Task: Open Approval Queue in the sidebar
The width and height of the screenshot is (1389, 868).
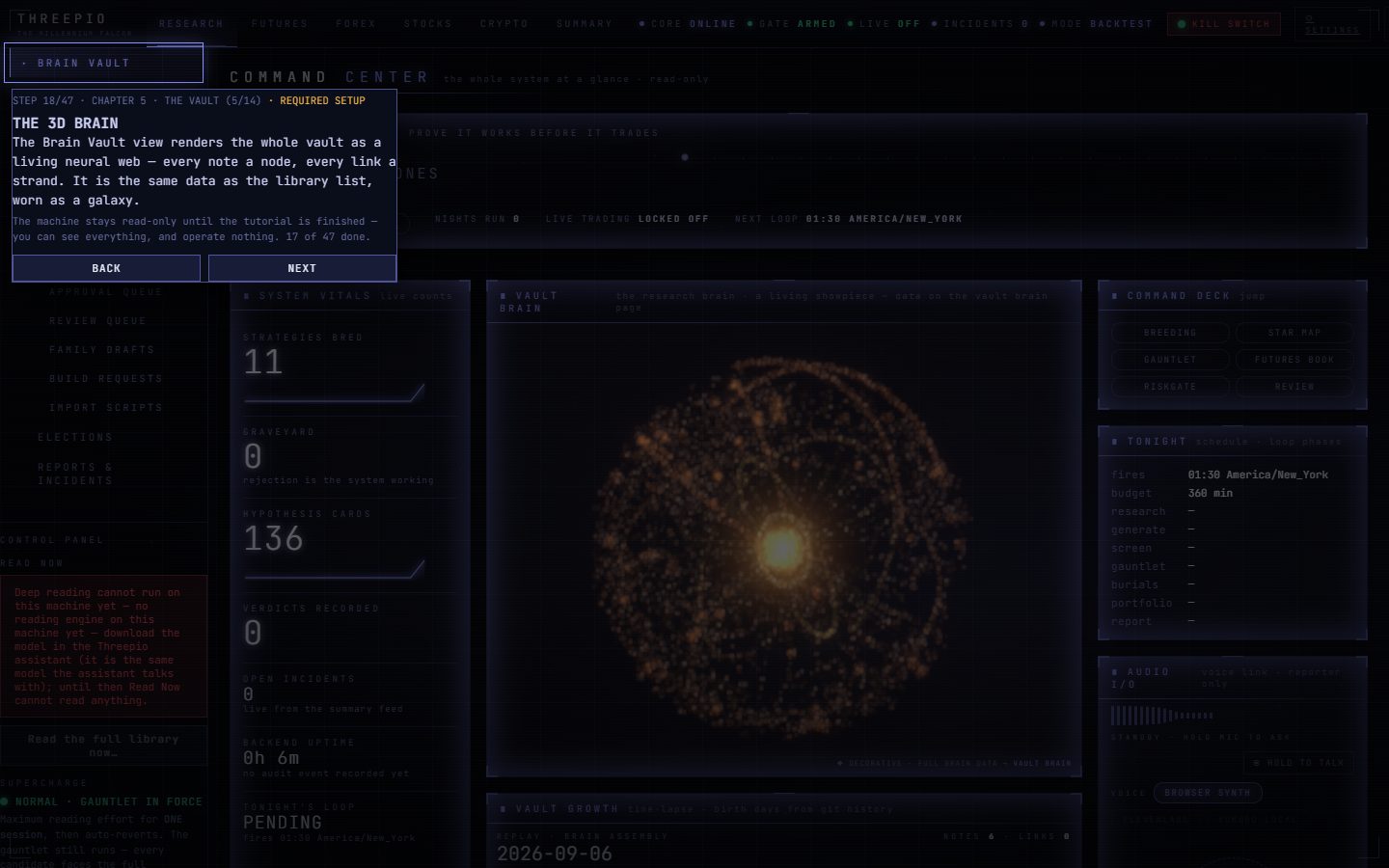Action: tap(106, 292)
